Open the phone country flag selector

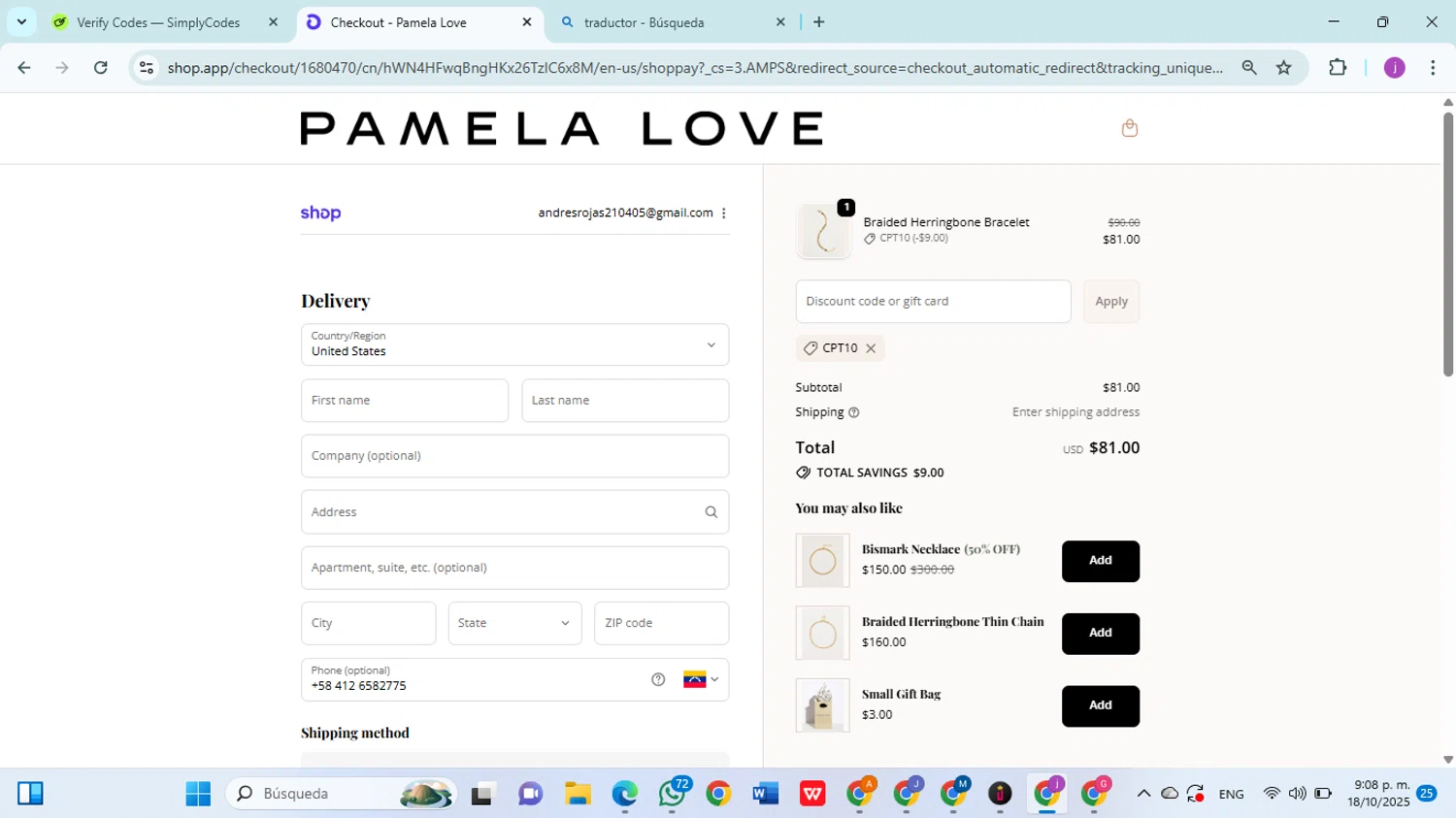[701, 680]
